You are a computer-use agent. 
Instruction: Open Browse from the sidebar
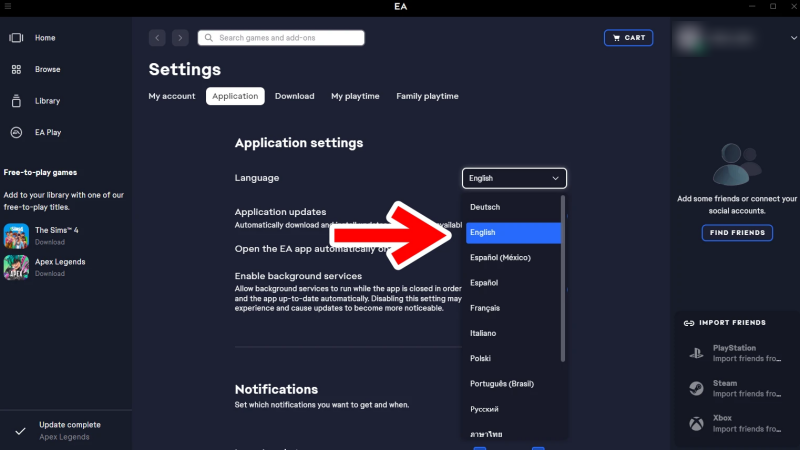click(47, 70)
